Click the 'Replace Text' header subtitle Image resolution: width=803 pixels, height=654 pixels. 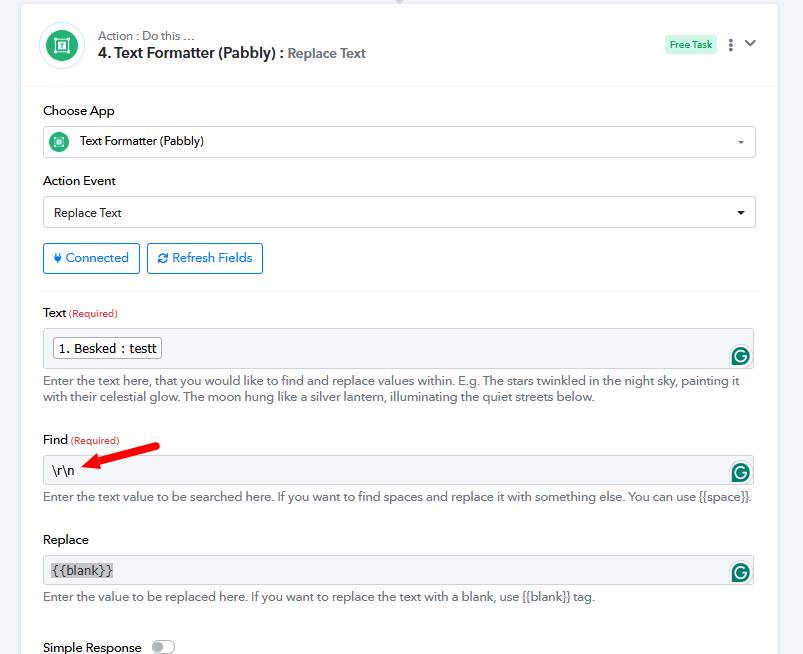326,53
